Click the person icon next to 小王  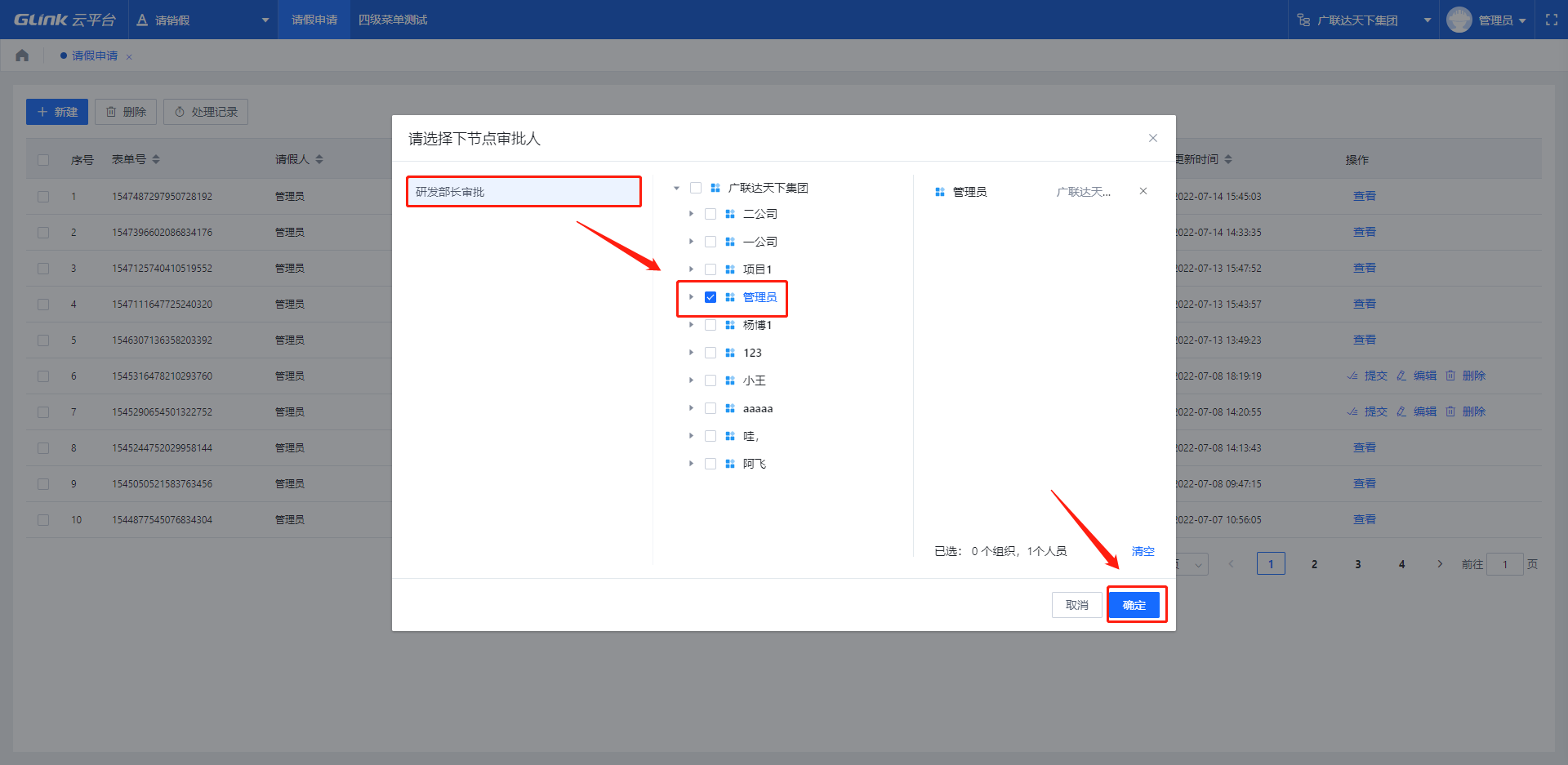[x=730, y=380]
